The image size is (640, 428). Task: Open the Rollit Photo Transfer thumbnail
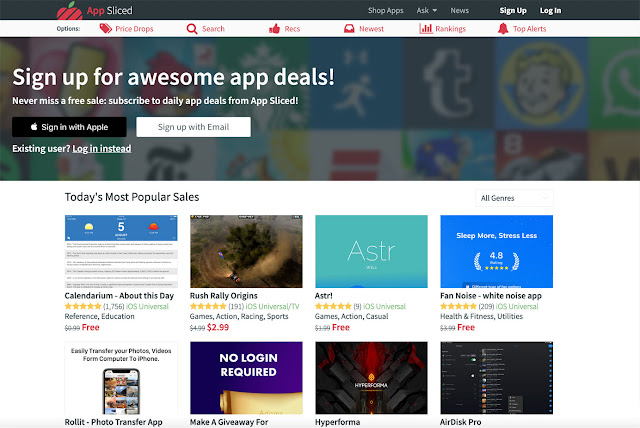click(x=121, y=378)
